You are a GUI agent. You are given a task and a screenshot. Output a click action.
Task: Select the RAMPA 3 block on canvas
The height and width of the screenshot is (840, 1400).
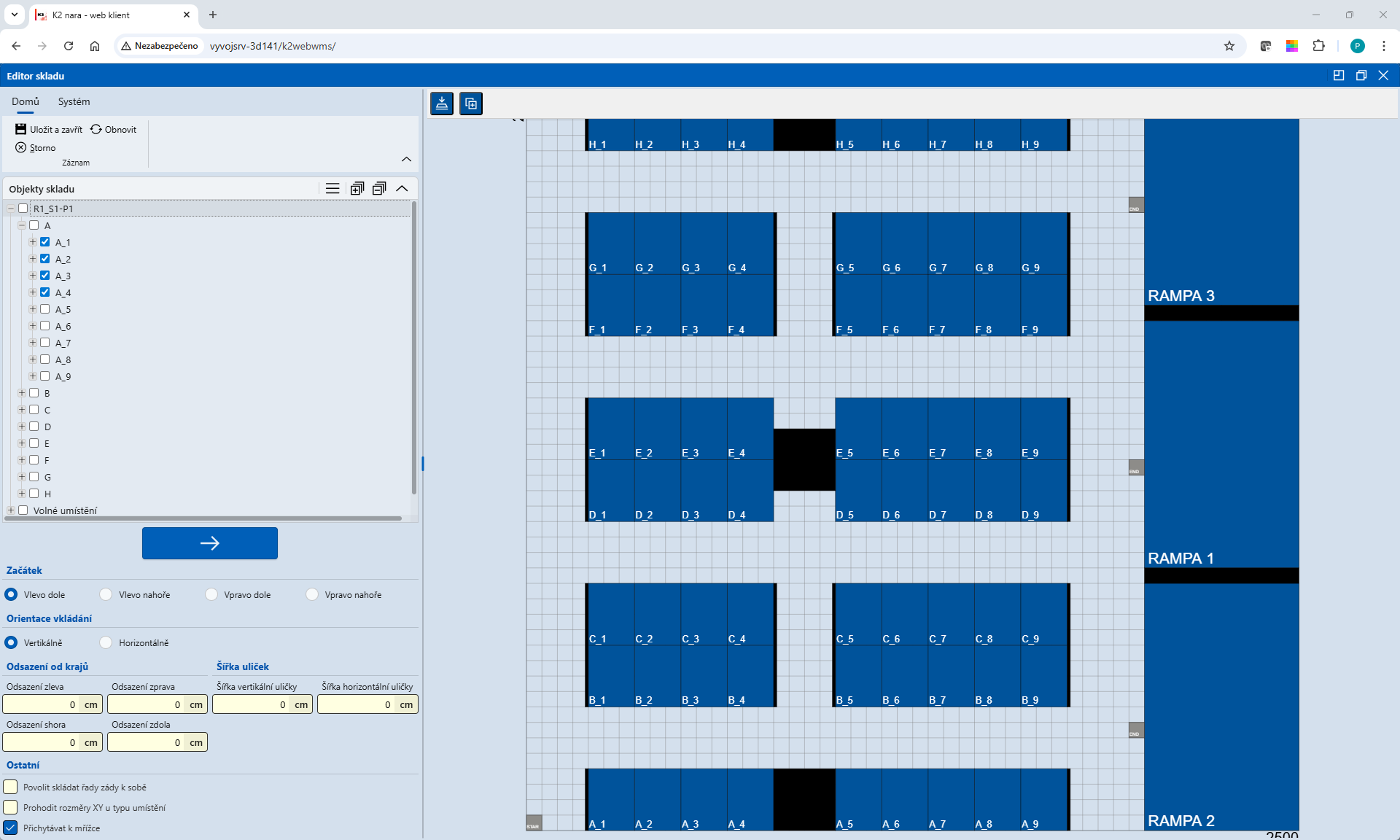point(1221,211)
